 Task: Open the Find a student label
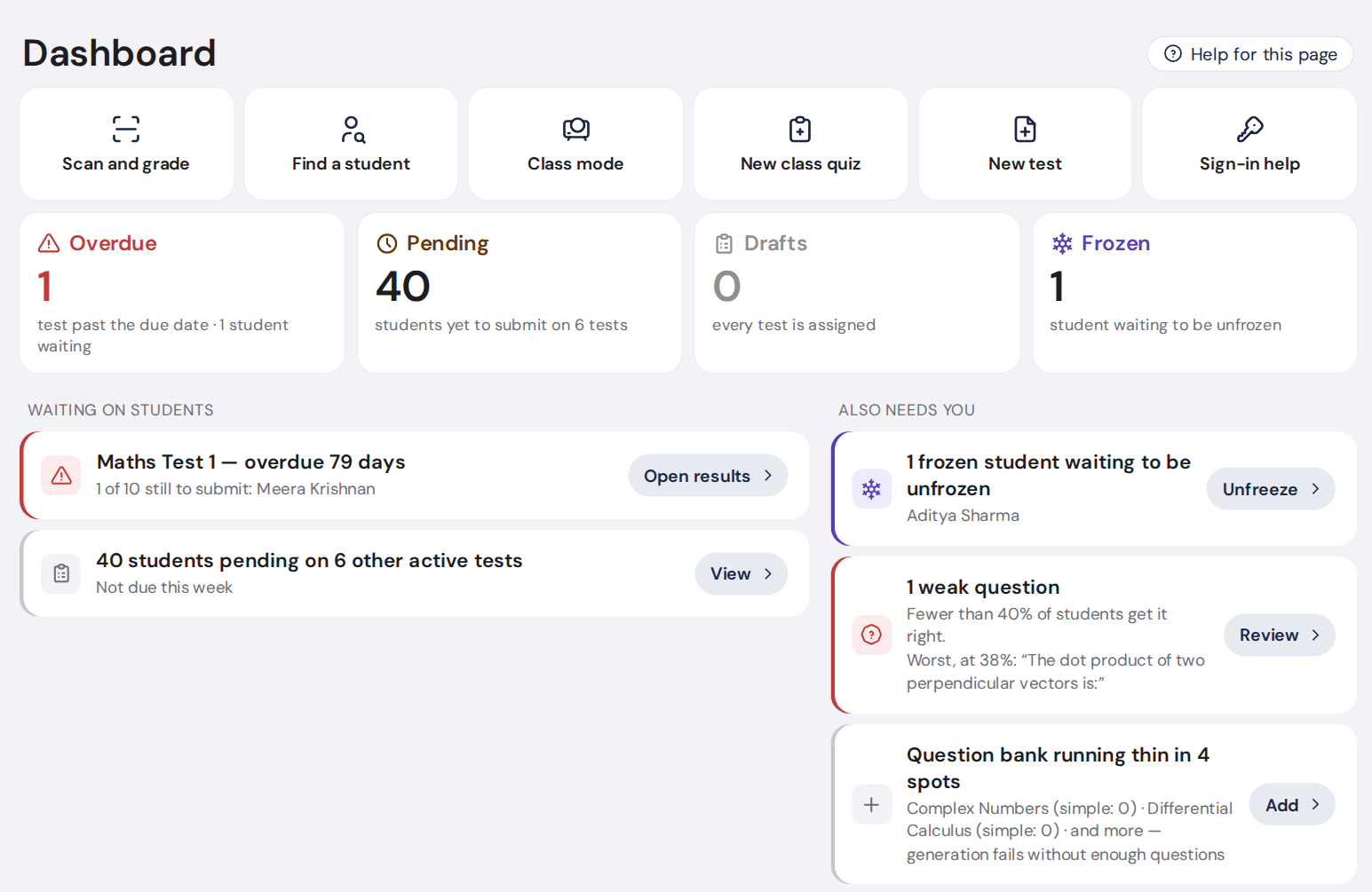351,164
